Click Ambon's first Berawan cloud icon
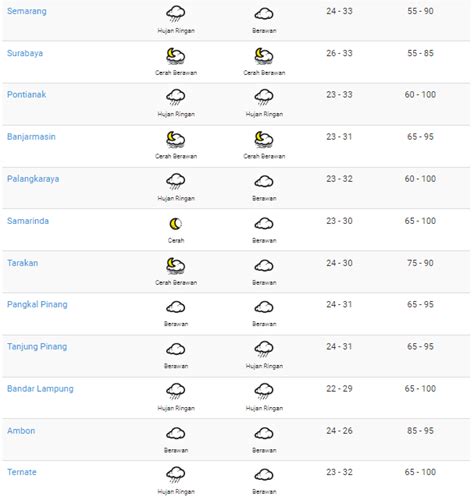The height and width of the screenshot is (500, 474). (176, 434)
